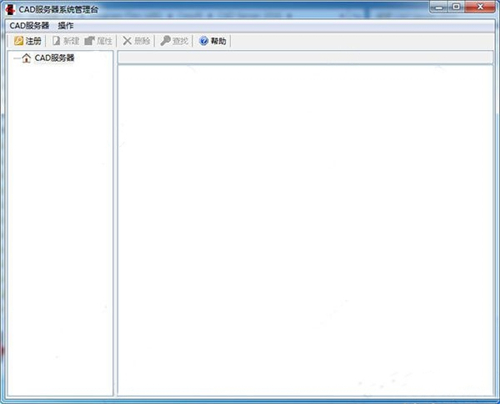Click the 新建 new document icon

coord(56,41)
